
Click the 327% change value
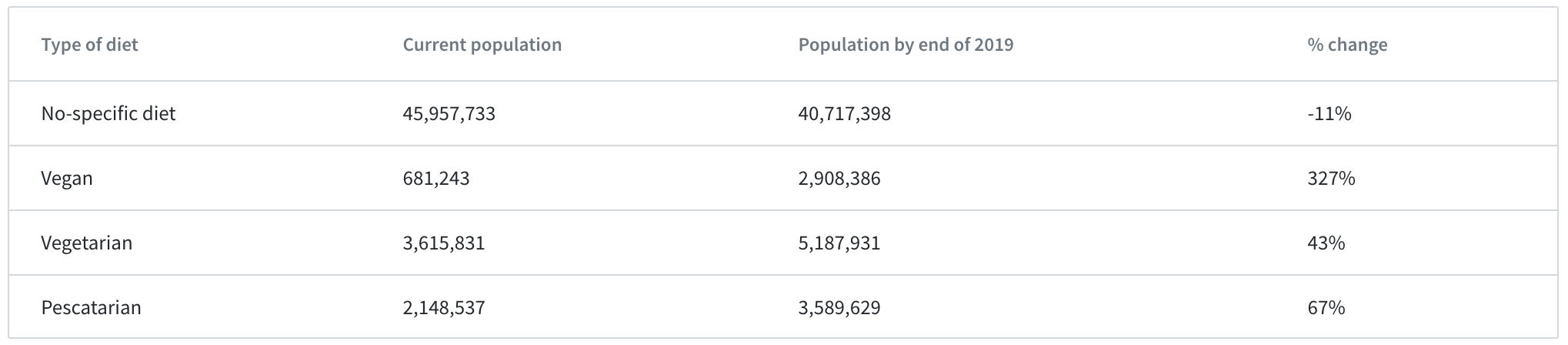(1330, 179)
